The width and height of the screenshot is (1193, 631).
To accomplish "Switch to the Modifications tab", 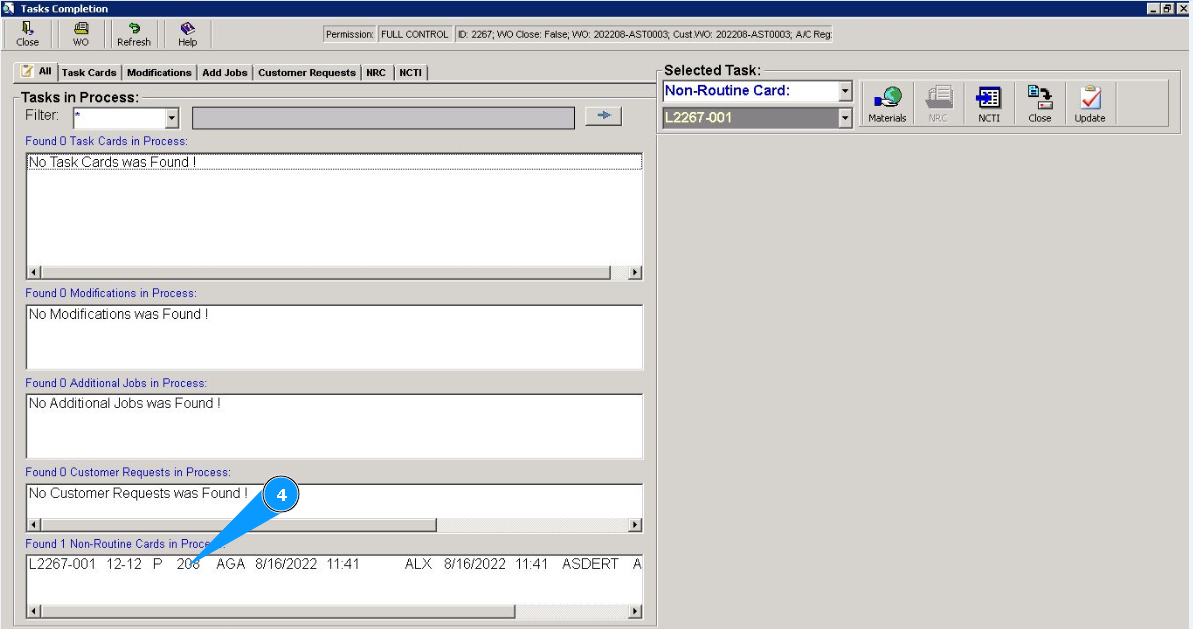I will [159, 72].
